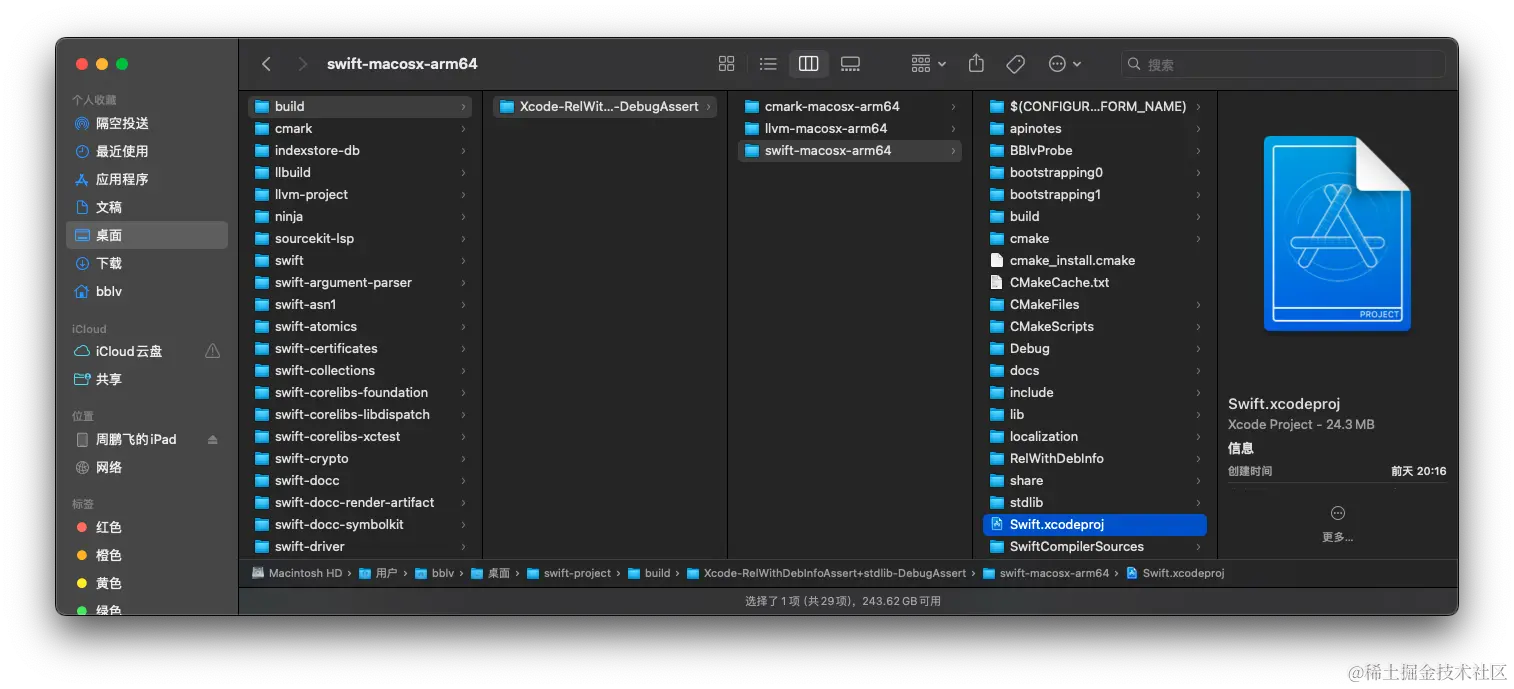Open Shared (共享) in sidebar

[x=147, y=379]
